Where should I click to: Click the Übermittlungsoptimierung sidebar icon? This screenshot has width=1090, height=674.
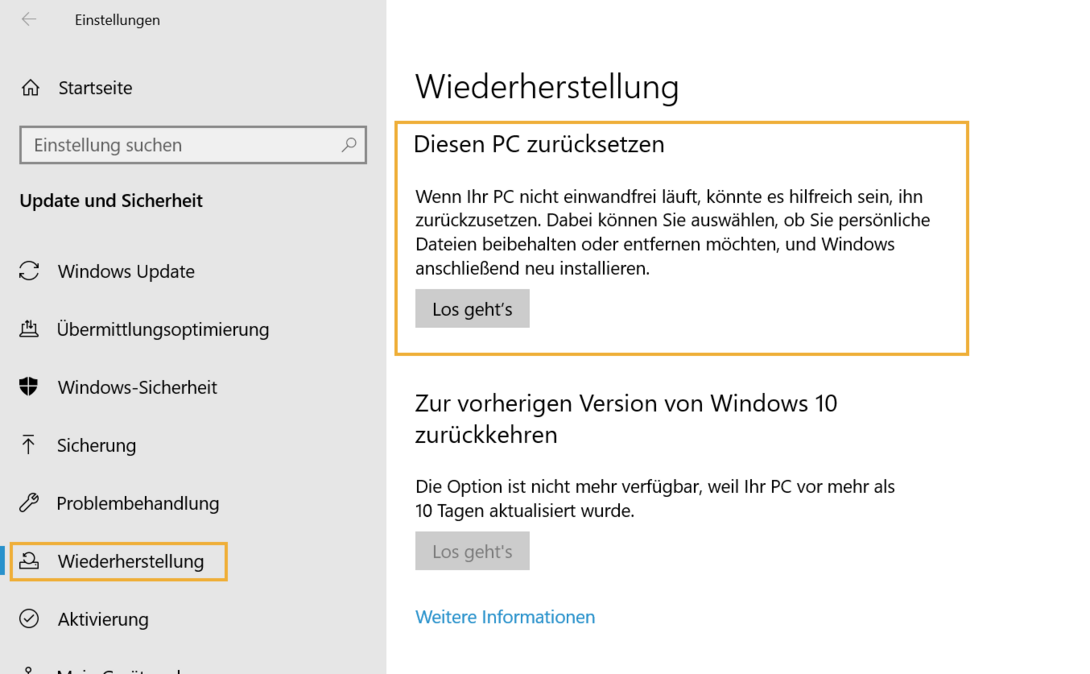point(29,329)
